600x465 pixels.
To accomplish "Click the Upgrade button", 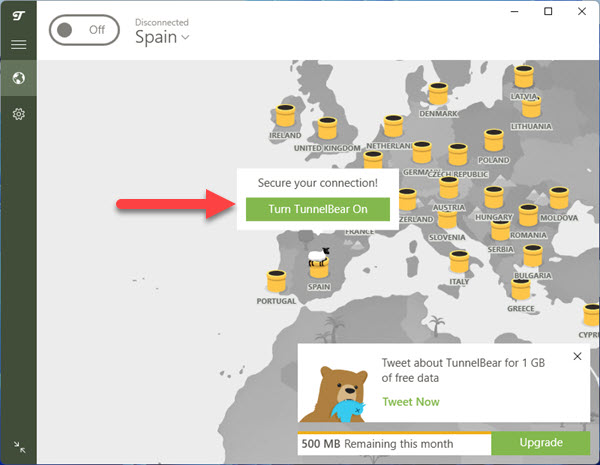I will [x=541, y=443].
